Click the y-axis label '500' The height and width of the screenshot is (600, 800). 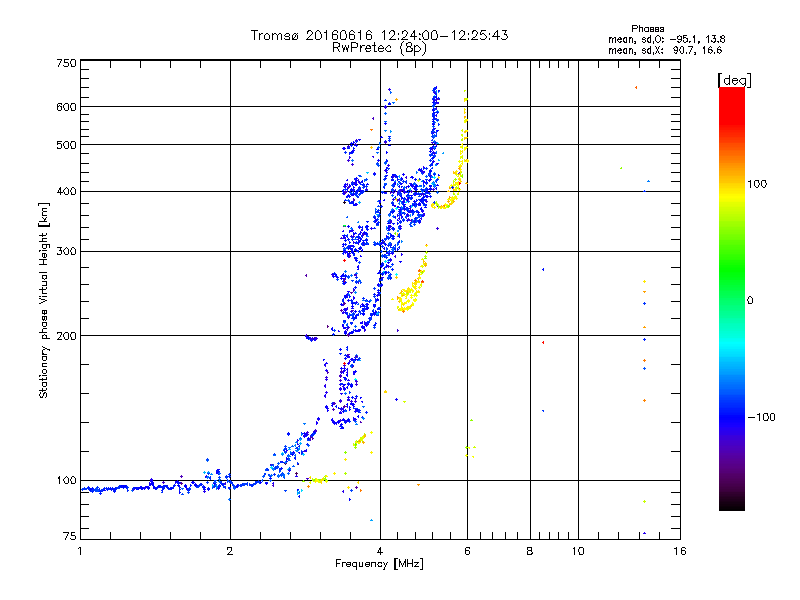tap(66, 145)
